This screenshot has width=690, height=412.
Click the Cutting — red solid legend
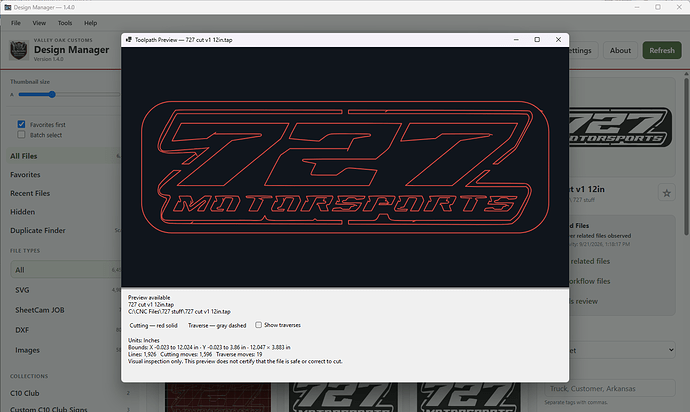153,325
